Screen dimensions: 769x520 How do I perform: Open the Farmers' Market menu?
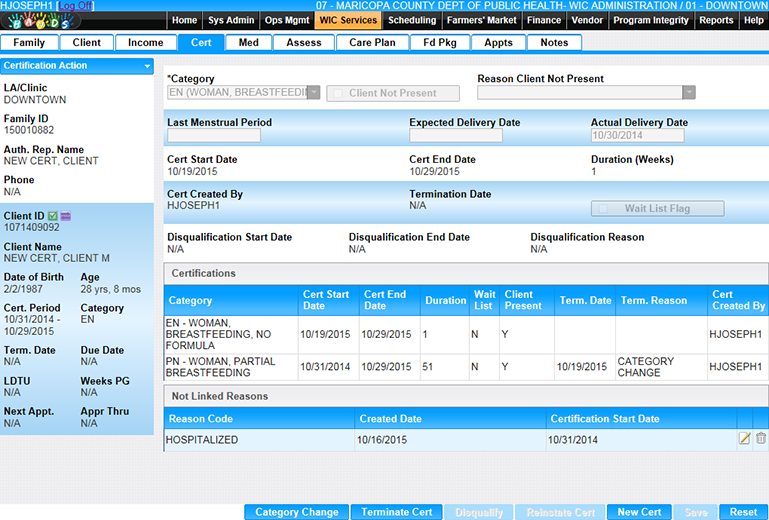(x=483, y=20)
